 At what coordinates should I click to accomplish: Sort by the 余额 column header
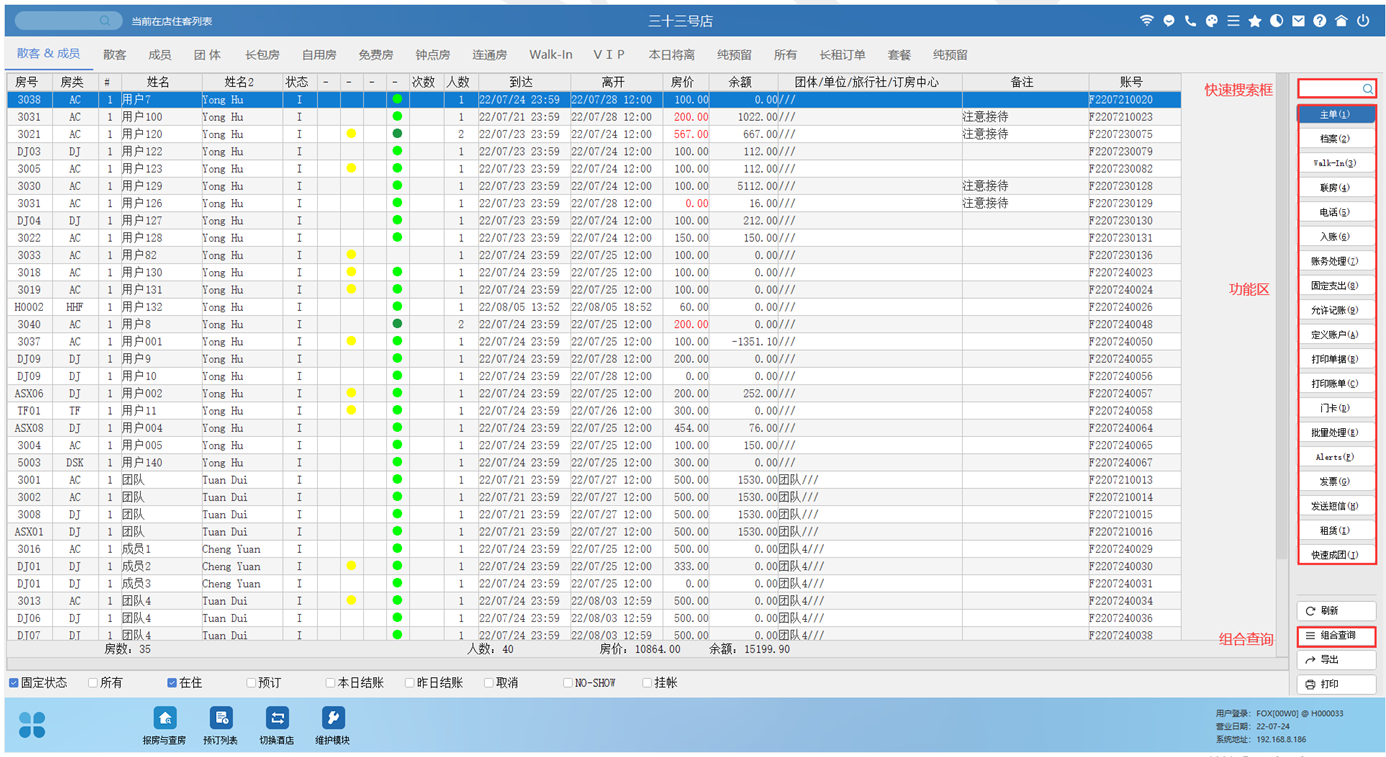pos(740,82)
